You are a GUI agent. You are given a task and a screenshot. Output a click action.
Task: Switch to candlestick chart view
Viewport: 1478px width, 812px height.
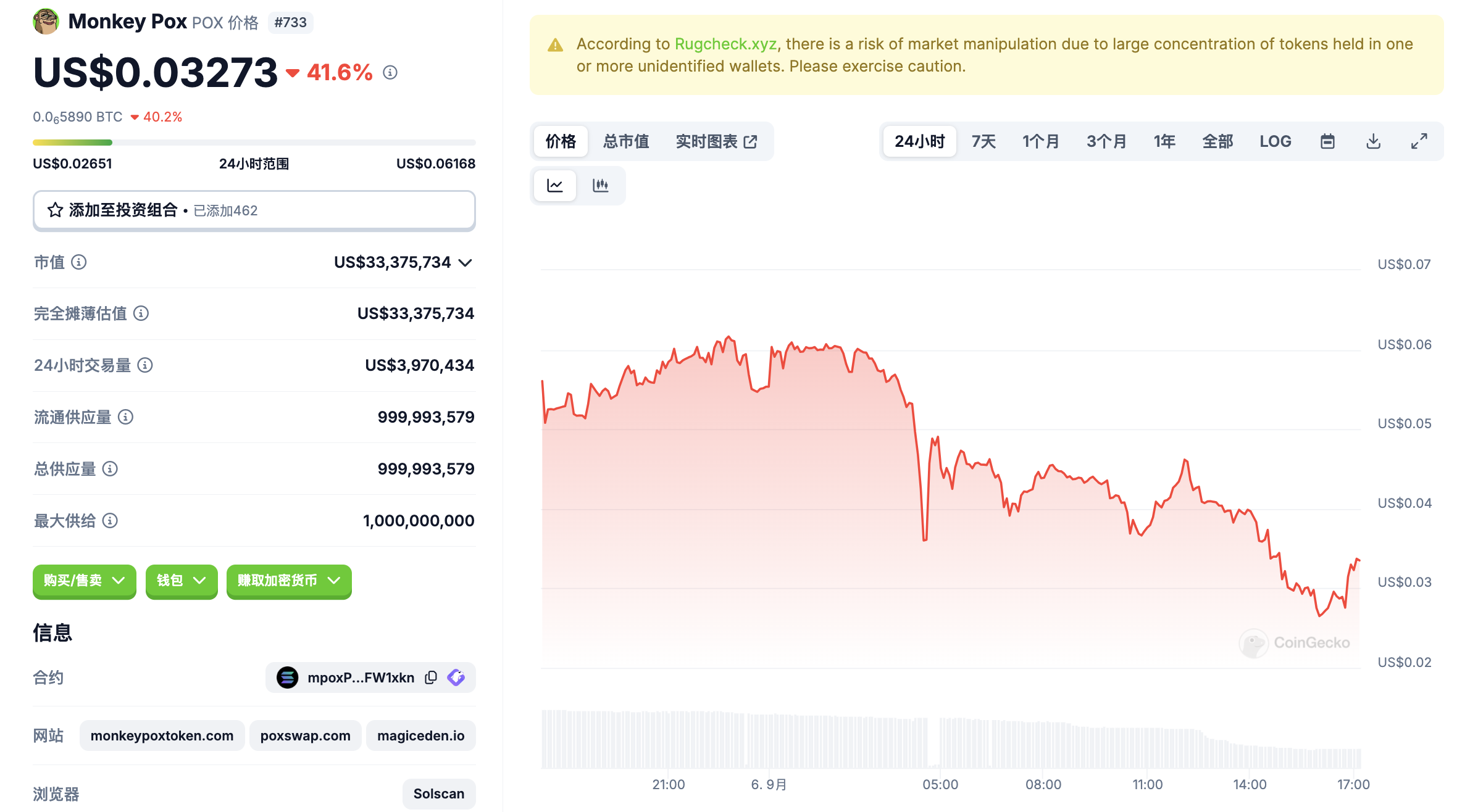pos(600,185)
